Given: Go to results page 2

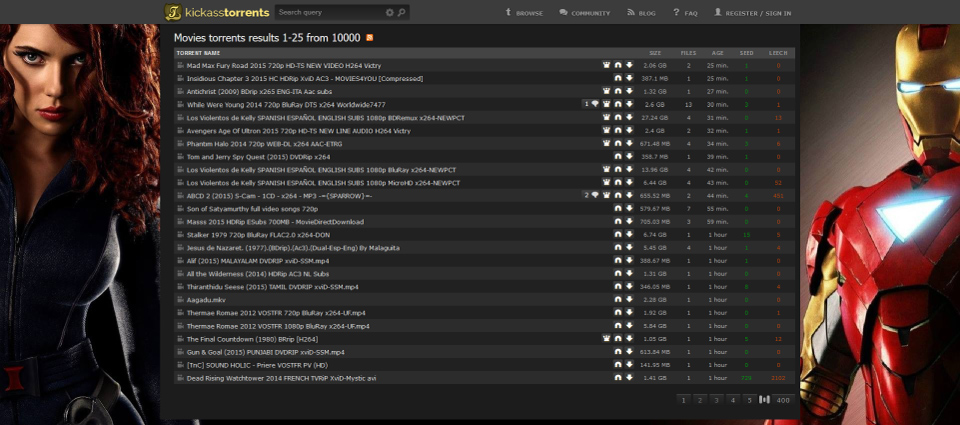Looking at the screenshot, I should (x=699, y=400).
